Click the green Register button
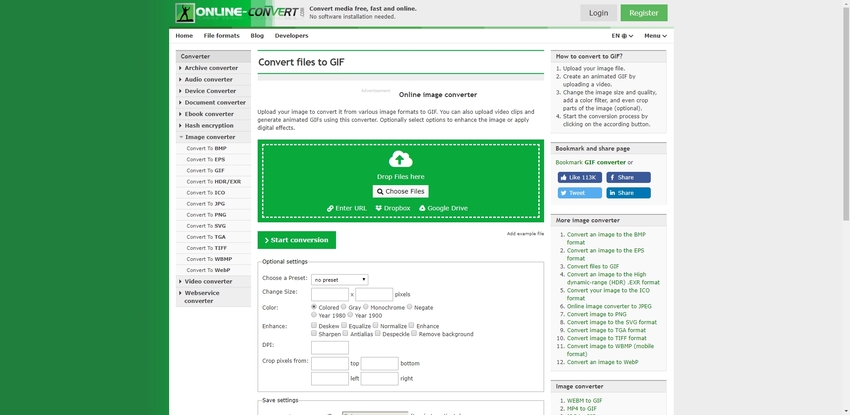 click(643, 13)
